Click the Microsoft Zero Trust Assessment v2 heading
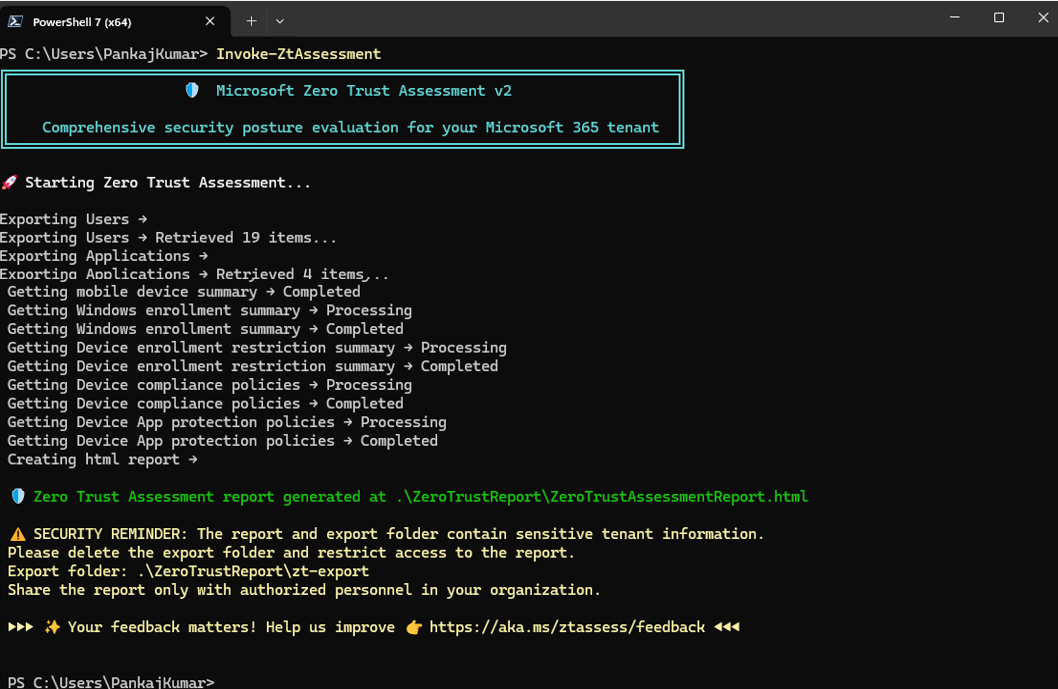The width and height of the screenshot is (1058, 689). pos(363,91)
